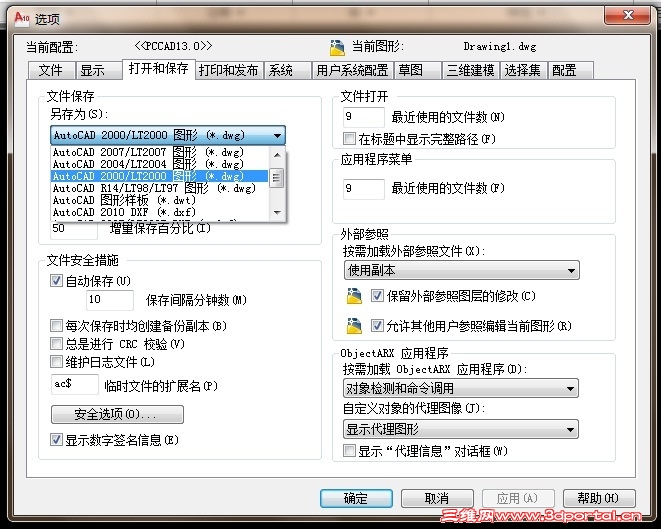Click the format list scroll up arrow
Screen dimensions: 661x529
[277, 155]
